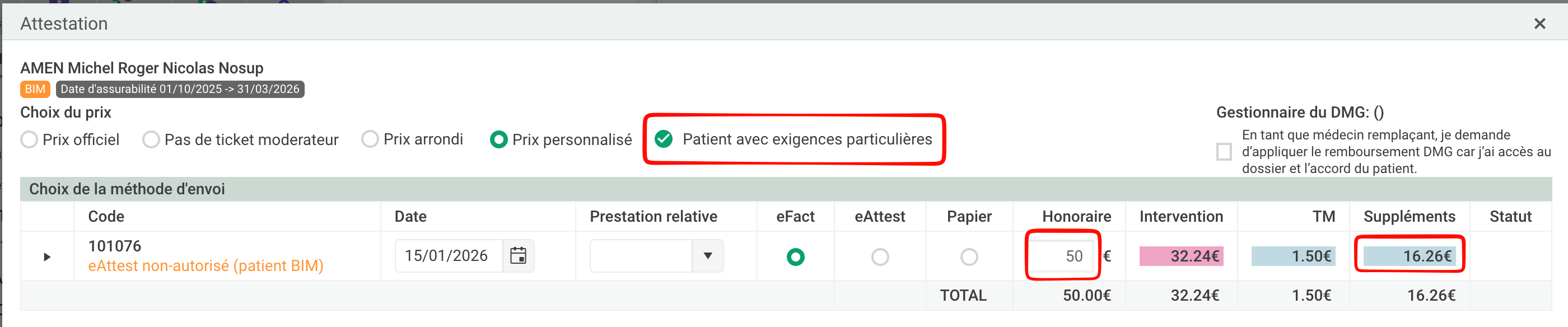Click the Suppléments amount 16.26€
Screen dimensions: 1568x327
[x=1408, y=256]
